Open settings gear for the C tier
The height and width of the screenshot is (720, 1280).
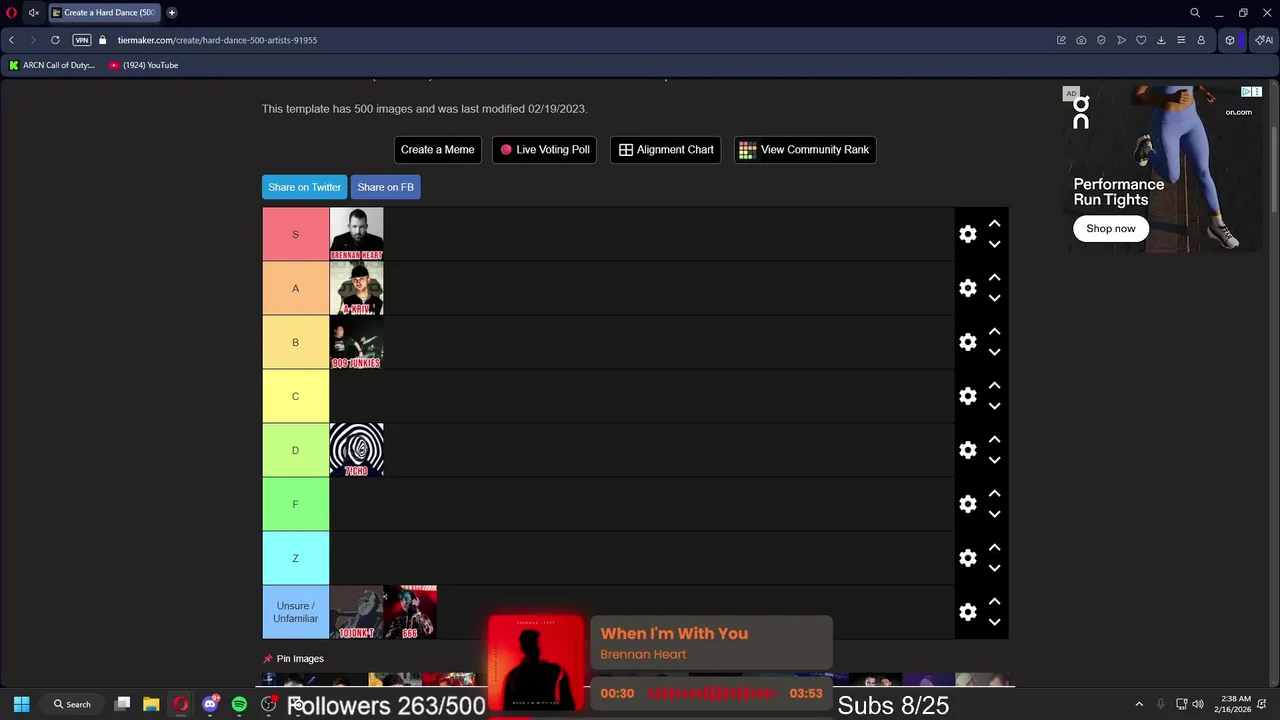[967, 396]
